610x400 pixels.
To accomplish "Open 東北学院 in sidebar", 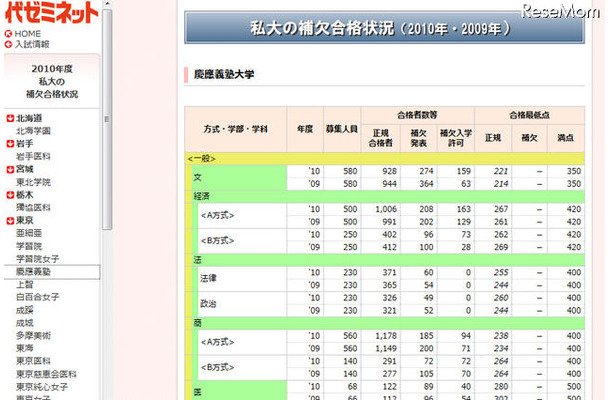I will 33,182.
